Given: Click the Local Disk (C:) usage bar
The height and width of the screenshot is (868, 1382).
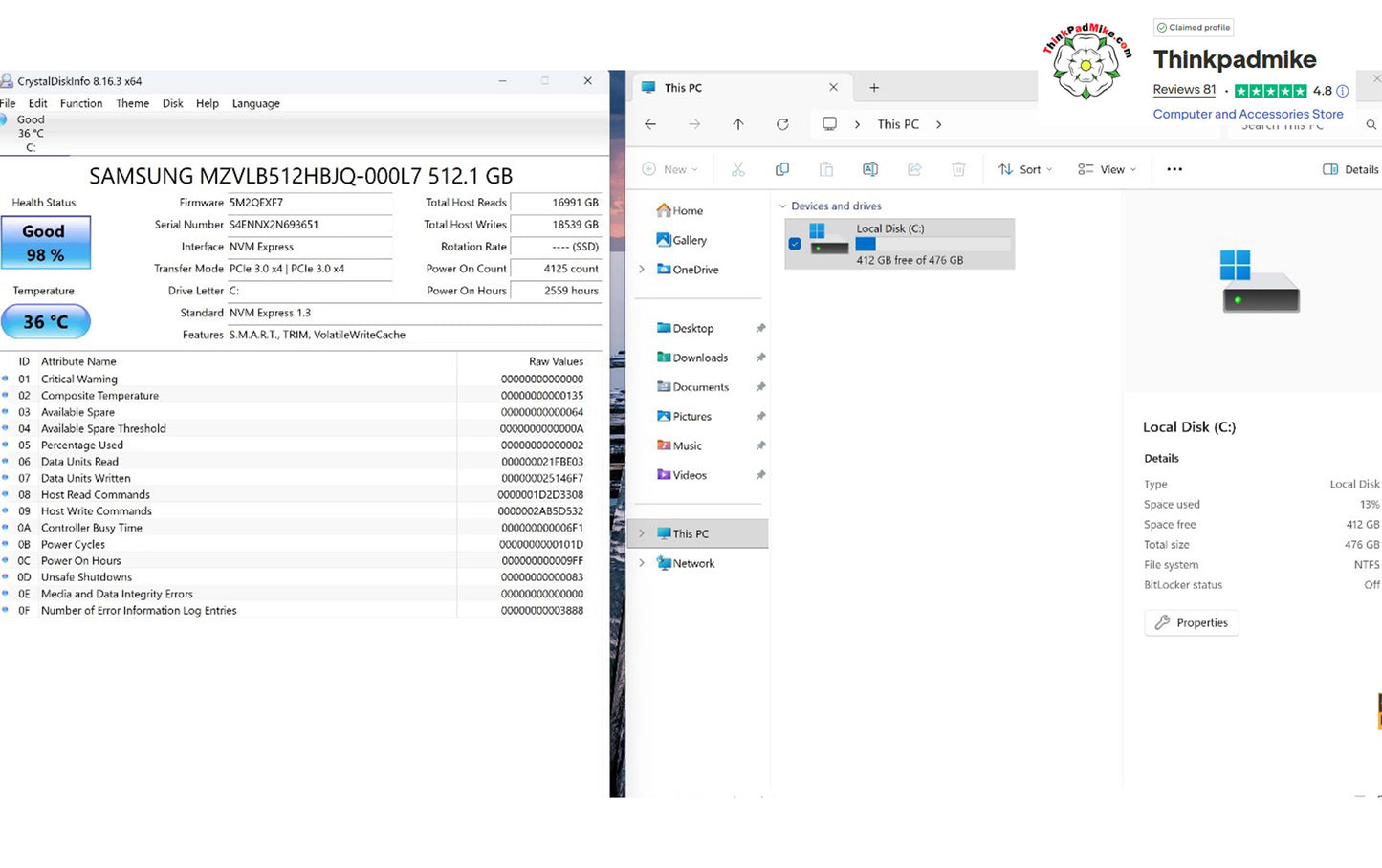Looking at the screenshot, I should point(932,245).
